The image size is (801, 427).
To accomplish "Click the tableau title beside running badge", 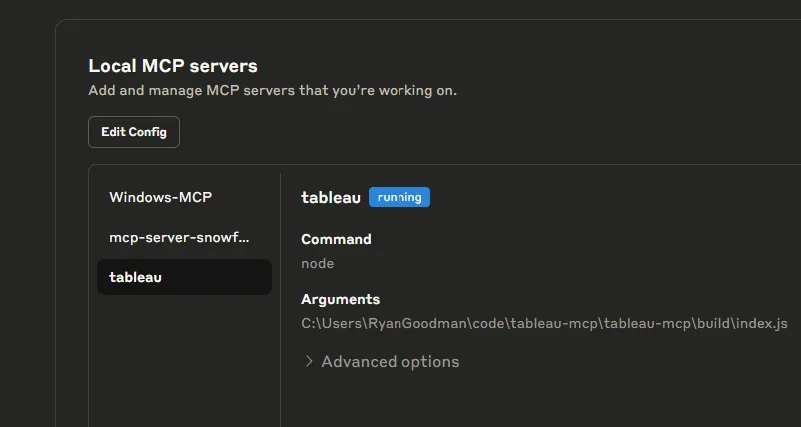I will coord(331,197).
